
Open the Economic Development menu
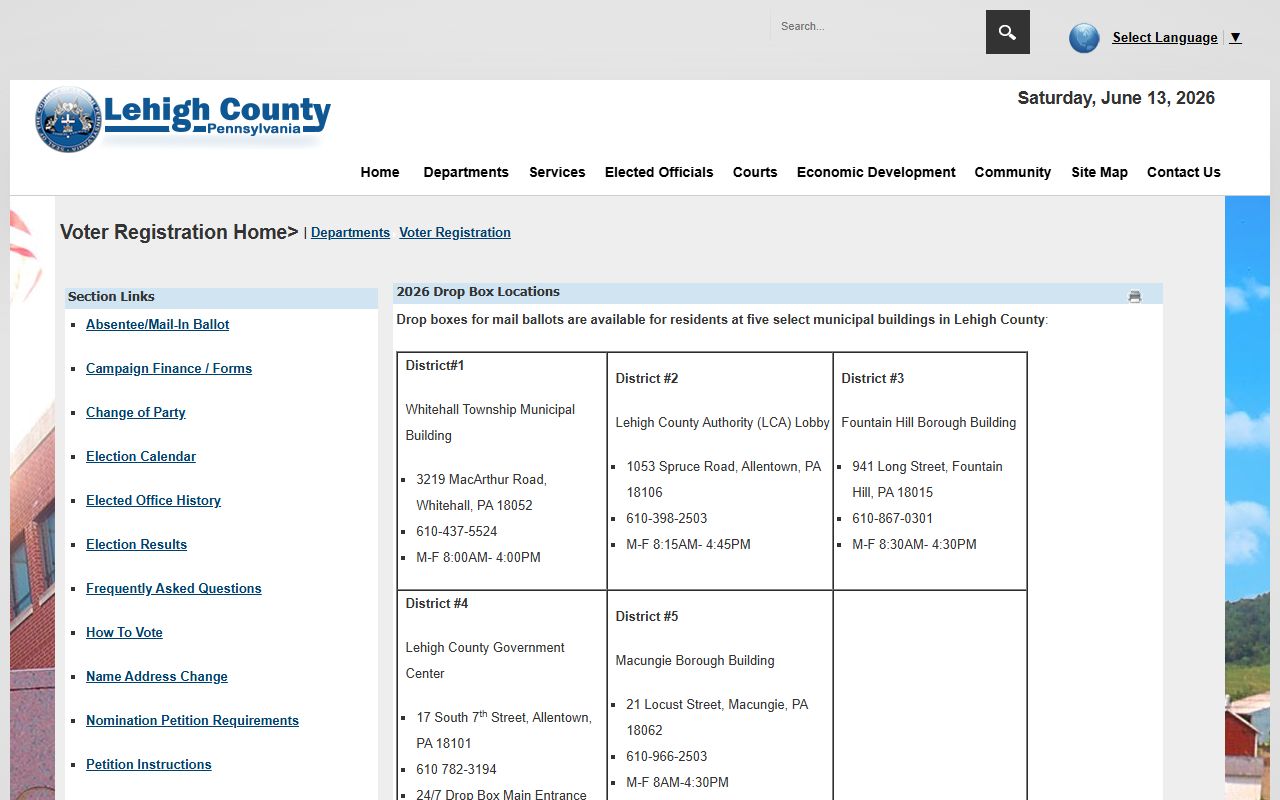[876, 172]
